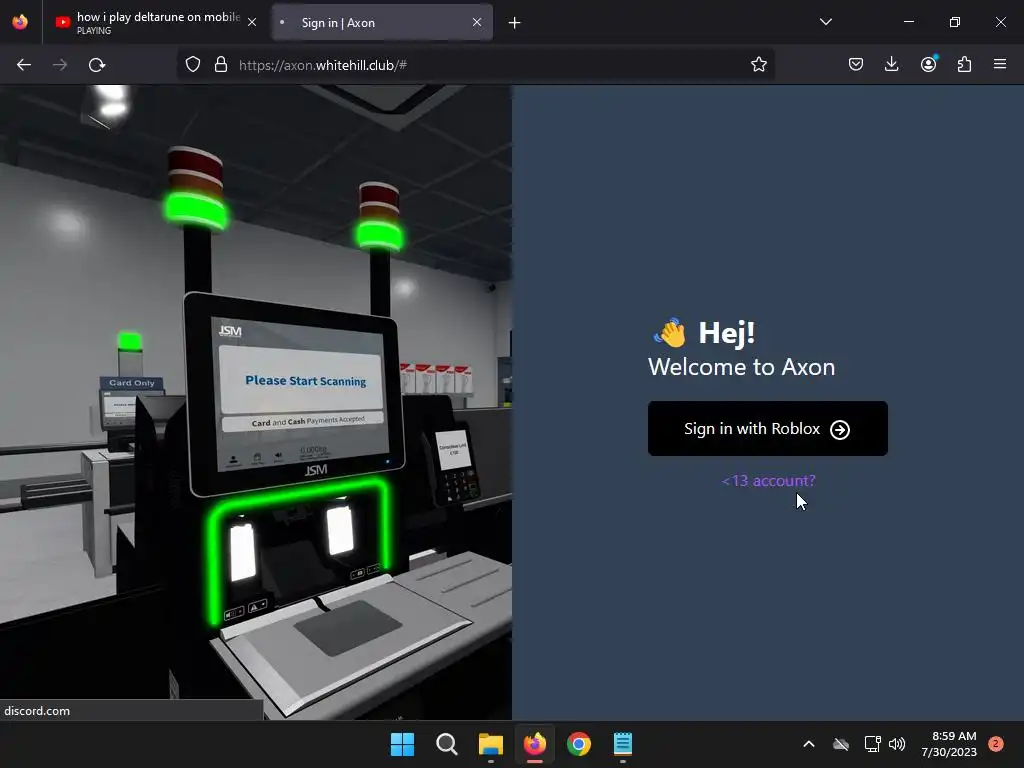Open the Firefox View pinned icon
The width and height of the screenshot is (1024, 768).
point(20,22)
